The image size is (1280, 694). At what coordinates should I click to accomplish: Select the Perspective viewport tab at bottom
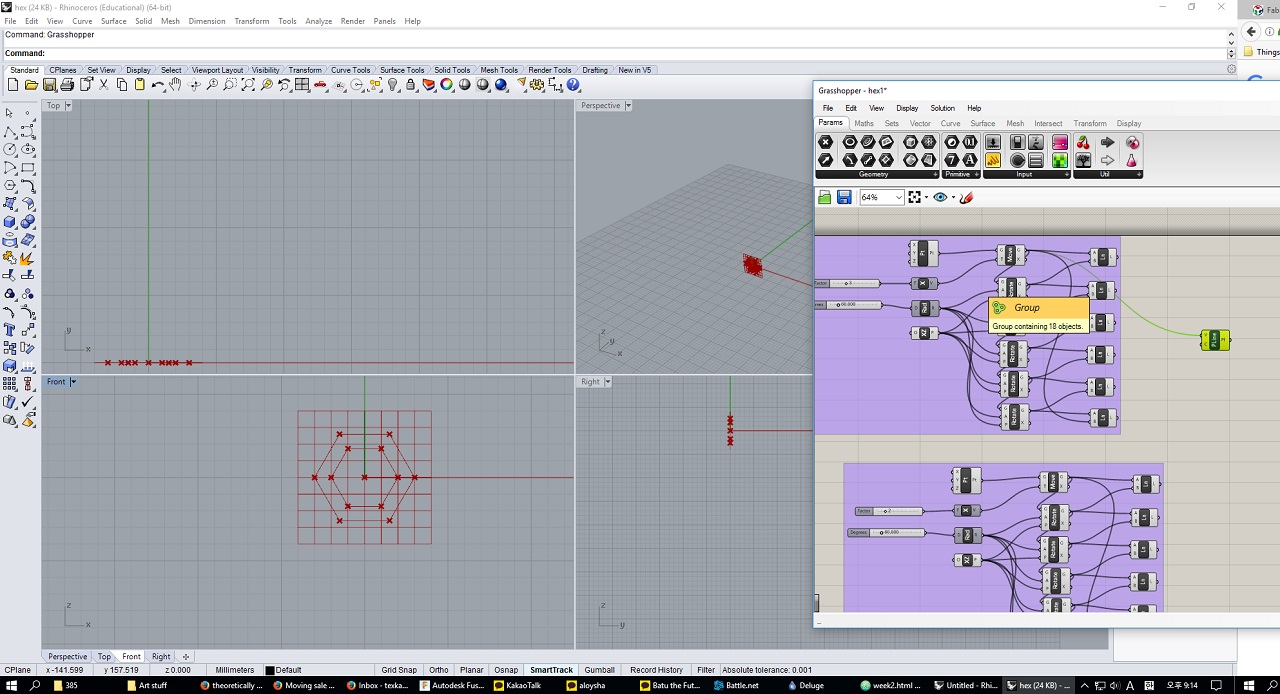[x=67, y=657]
